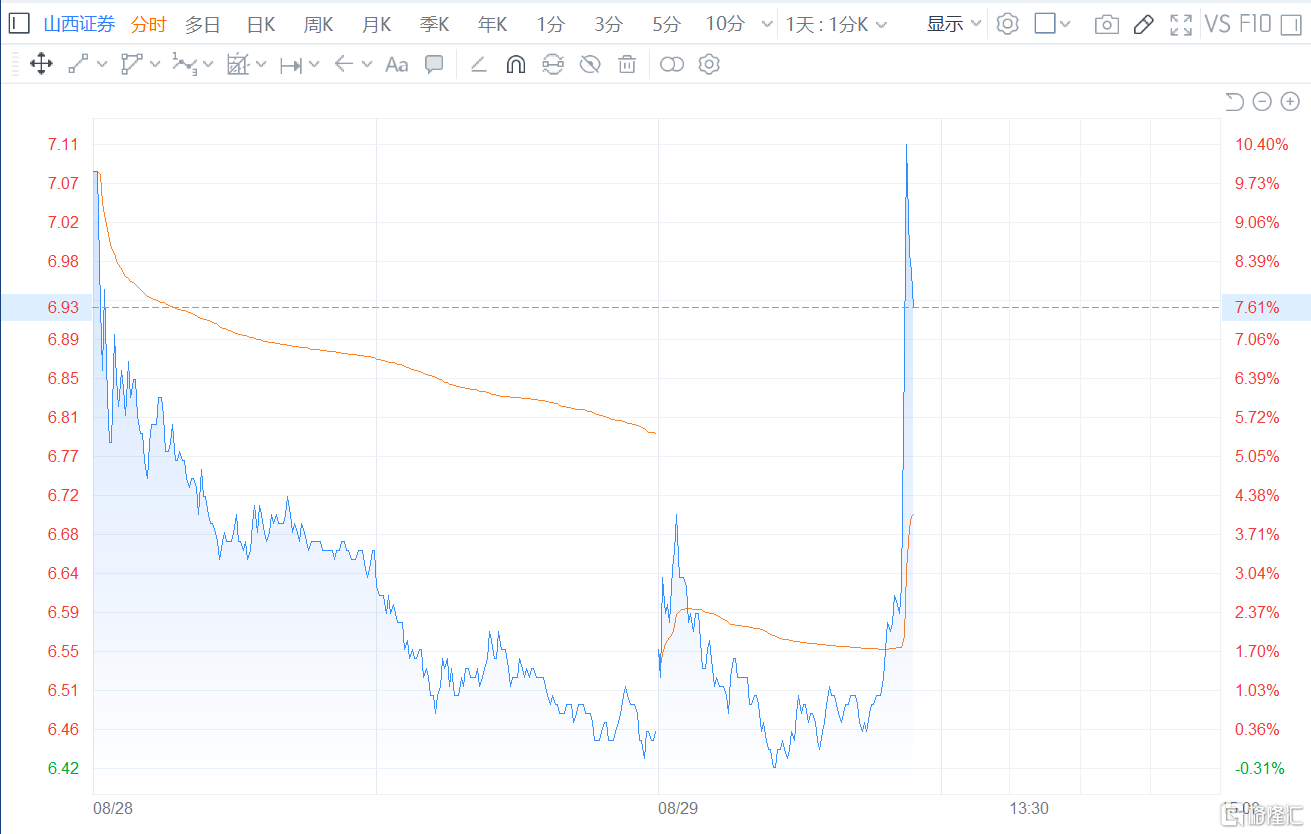Select the move/pan cross-arrow tool

click(x=41, y=65)
